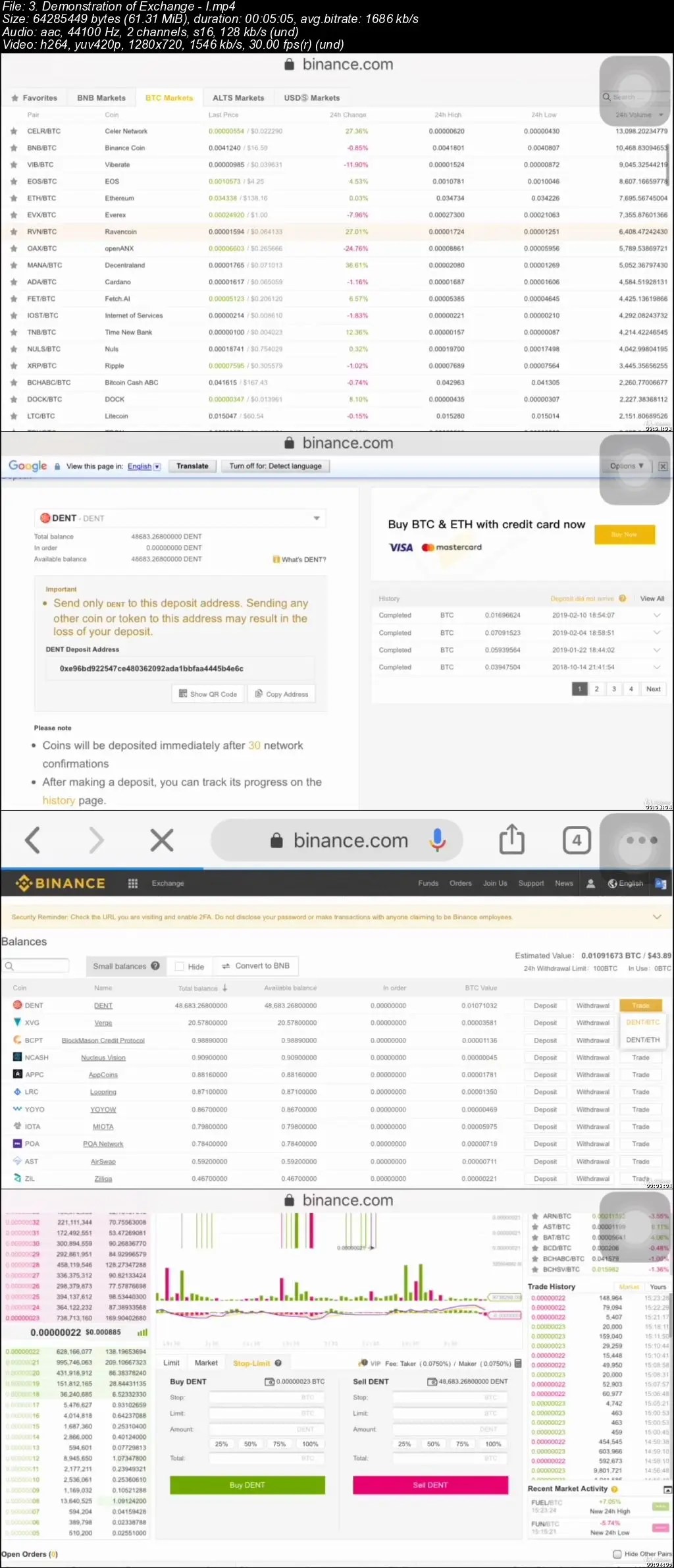Switch to BNB Markets tab
This screenshot has width=674, height=1568.
[101, 98]
